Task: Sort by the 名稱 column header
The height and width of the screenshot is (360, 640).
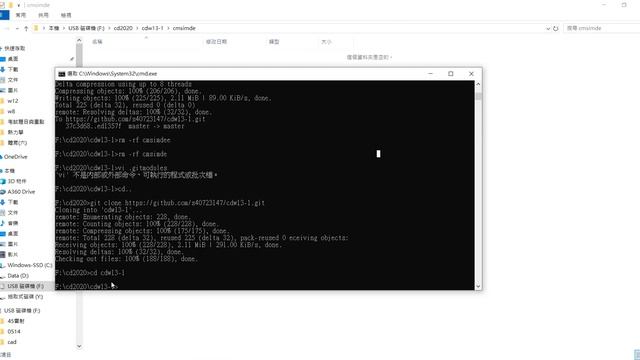Action: point(97,42)
